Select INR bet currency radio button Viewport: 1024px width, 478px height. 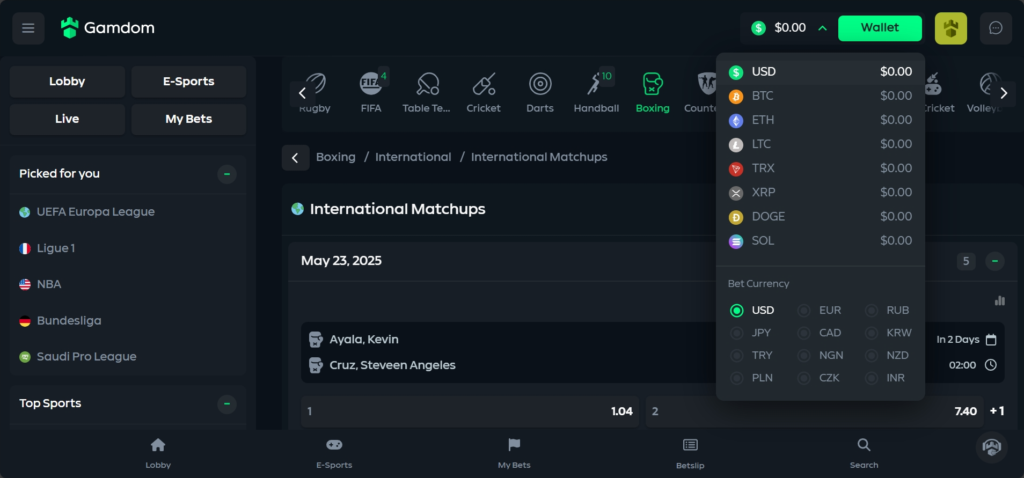[871, 378]
